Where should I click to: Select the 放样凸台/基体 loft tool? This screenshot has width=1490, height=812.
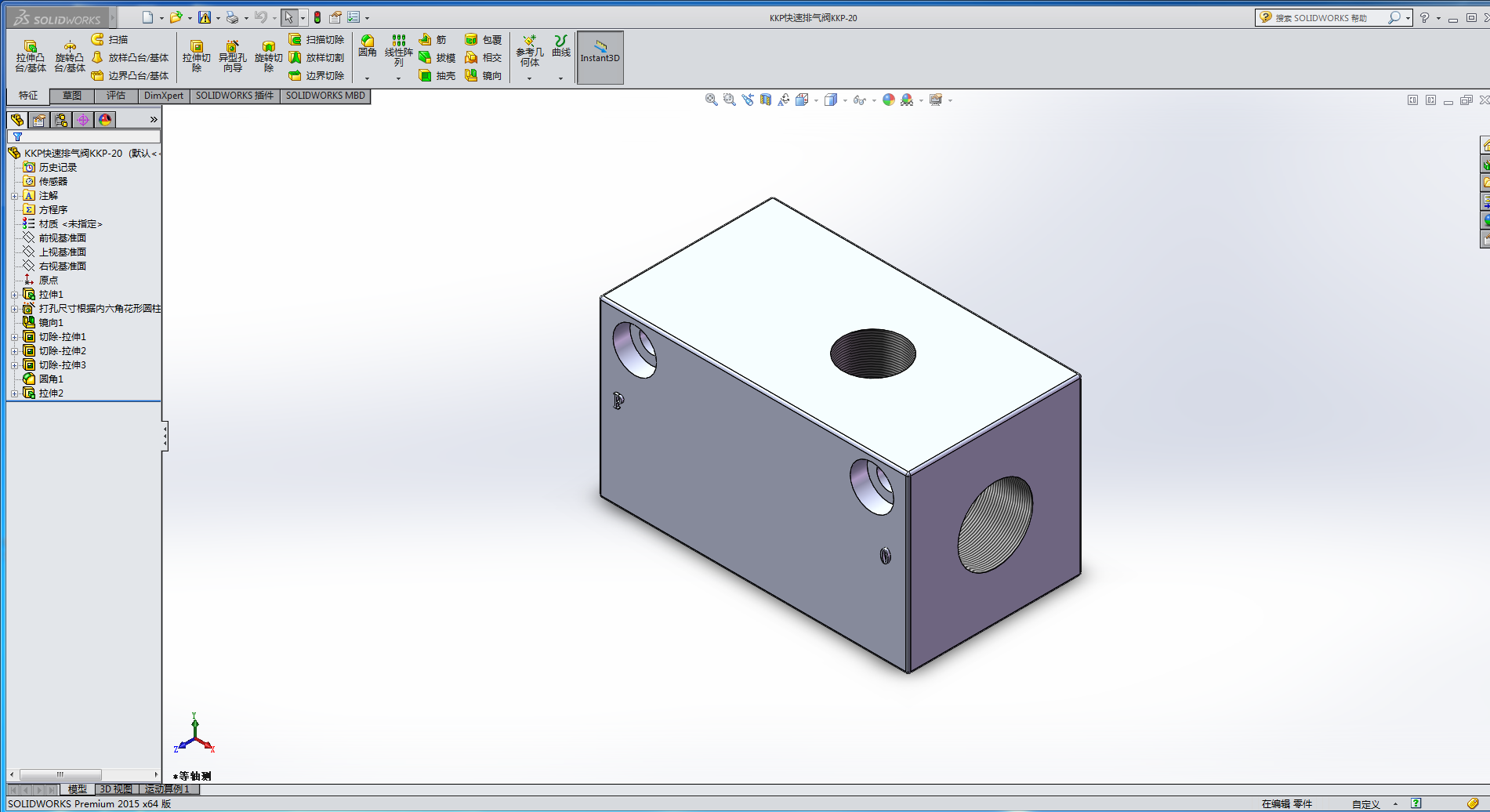tap(130, 57)
